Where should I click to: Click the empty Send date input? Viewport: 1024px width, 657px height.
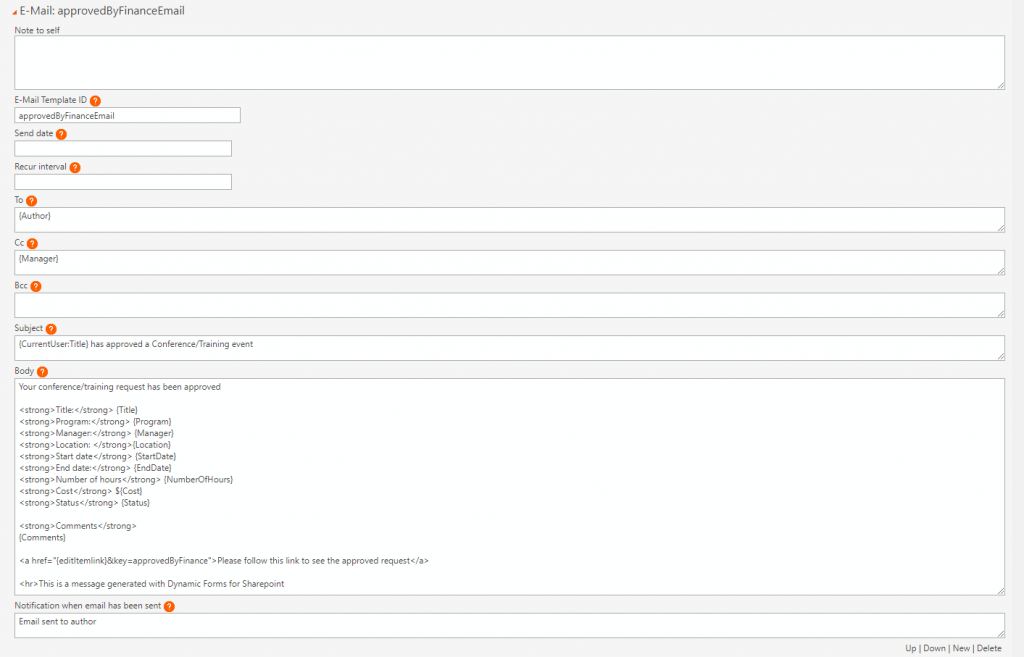pyautogui.click(x=122, y=148)
